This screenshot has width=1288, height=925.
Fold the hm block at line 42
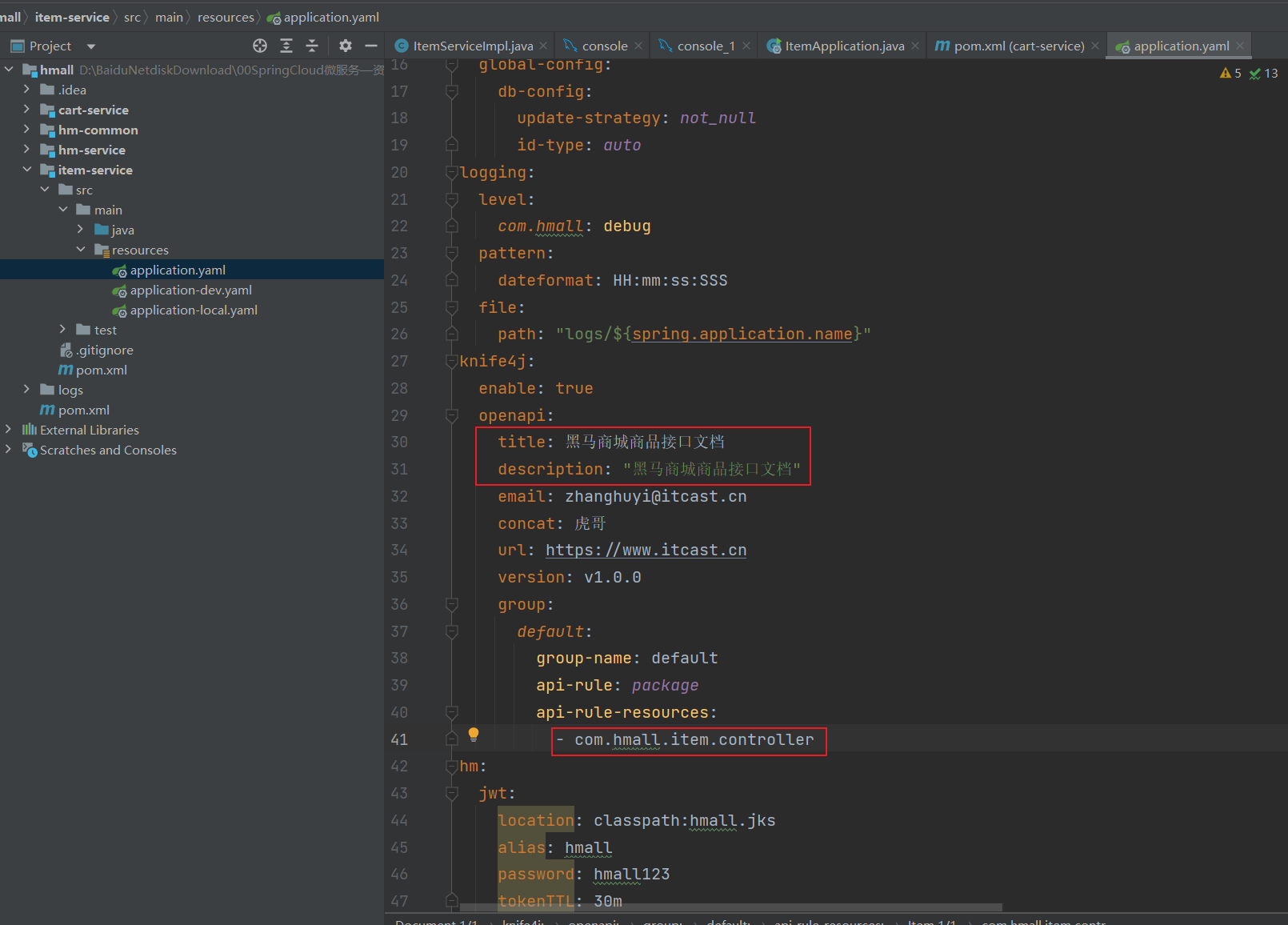tap(452, 766)
